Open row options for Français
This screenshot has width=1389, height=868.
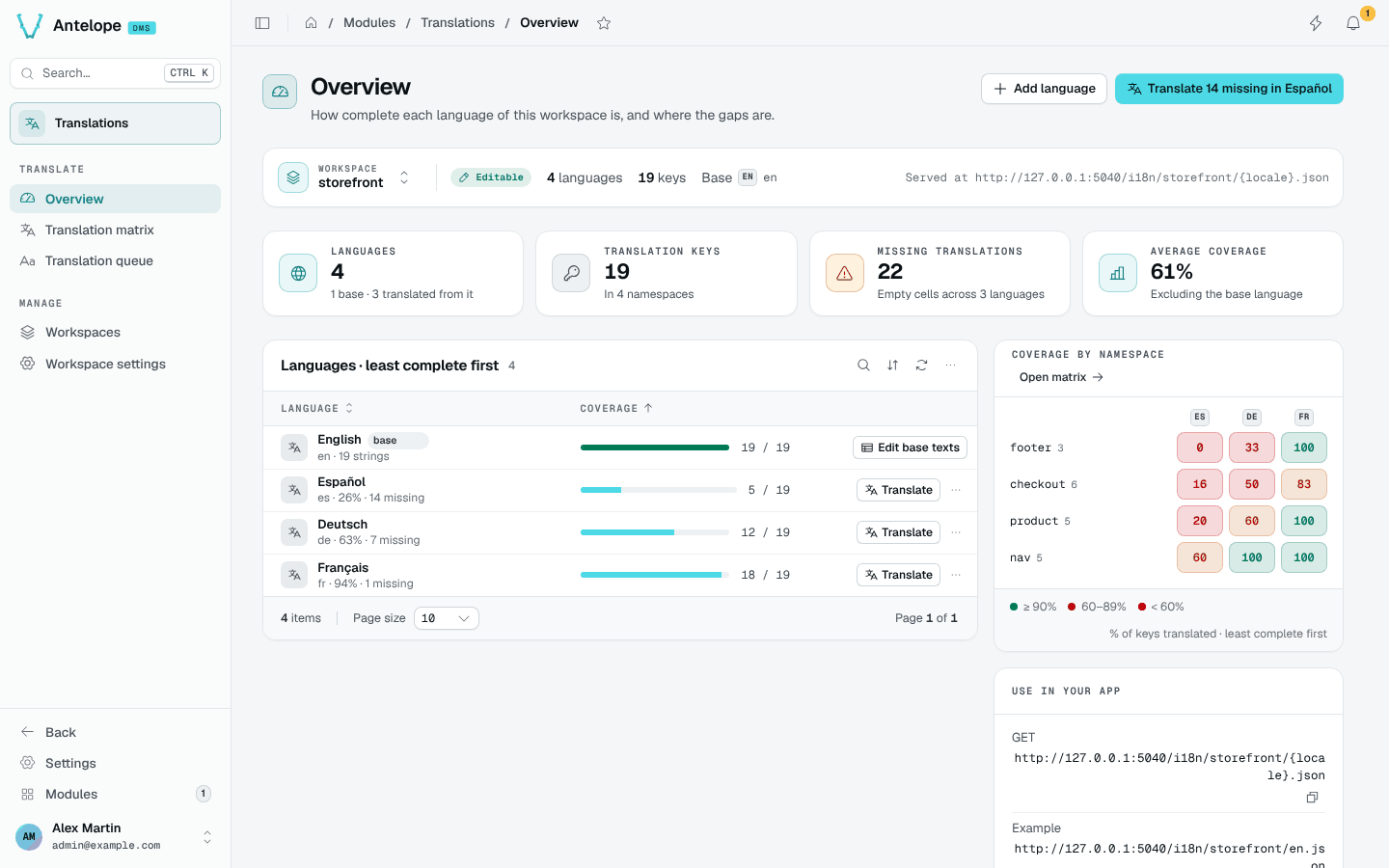point(956,575)
